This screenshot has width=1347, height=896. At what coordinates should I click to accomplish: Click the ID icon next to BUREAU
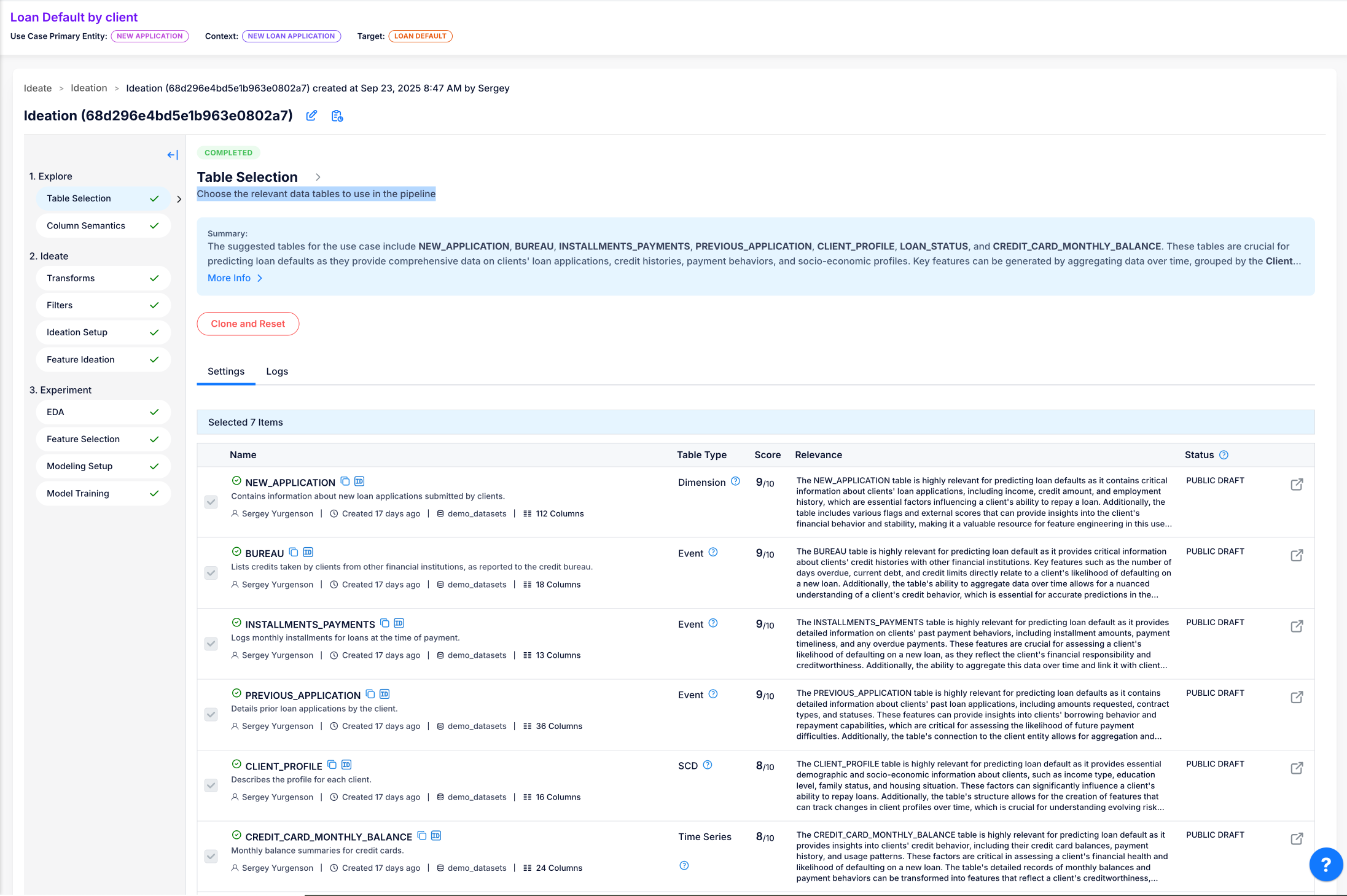(x=308, y=552)
